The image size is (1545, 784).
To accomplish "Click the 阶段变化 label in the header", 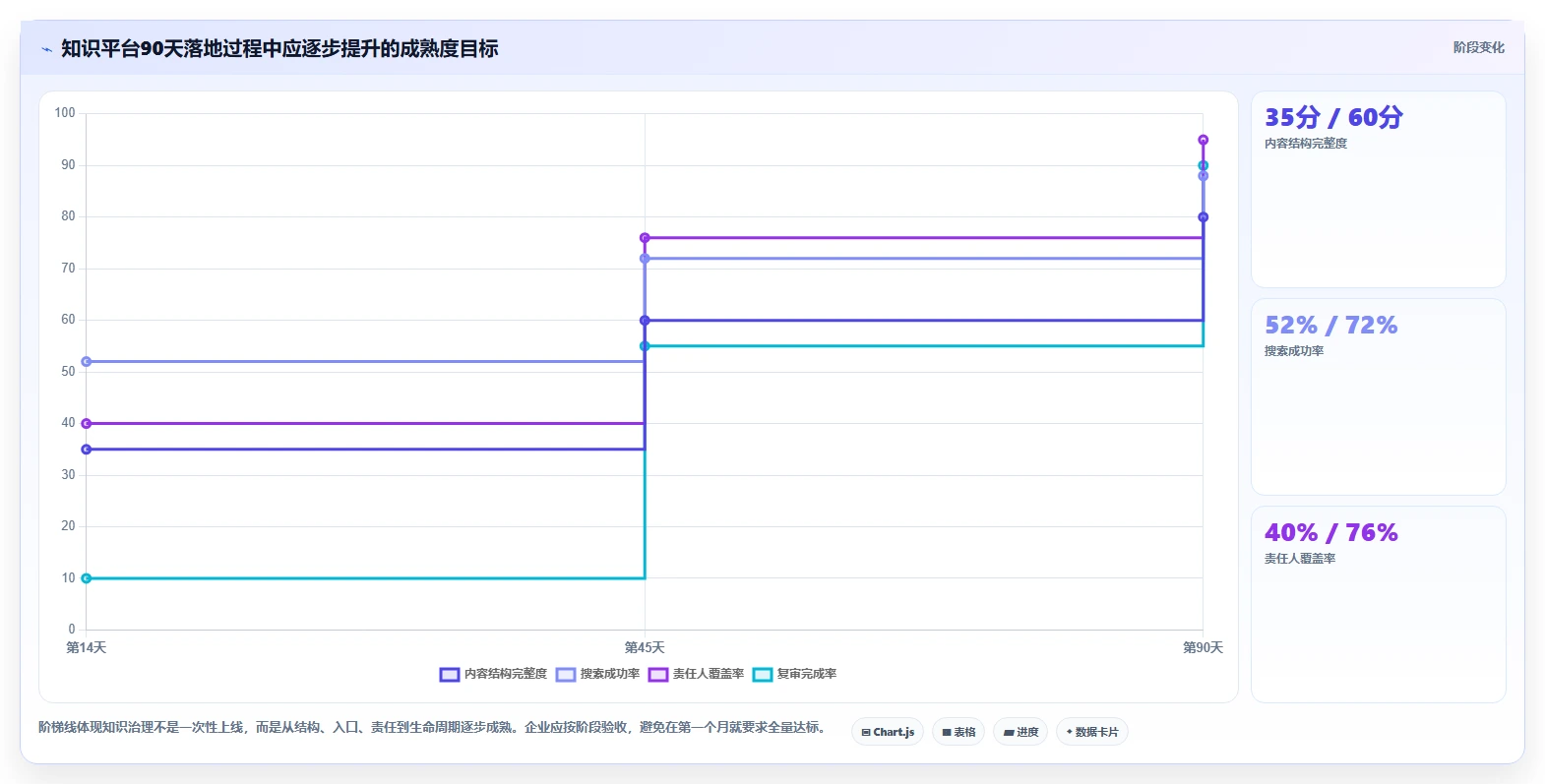I will (1478, 47).
